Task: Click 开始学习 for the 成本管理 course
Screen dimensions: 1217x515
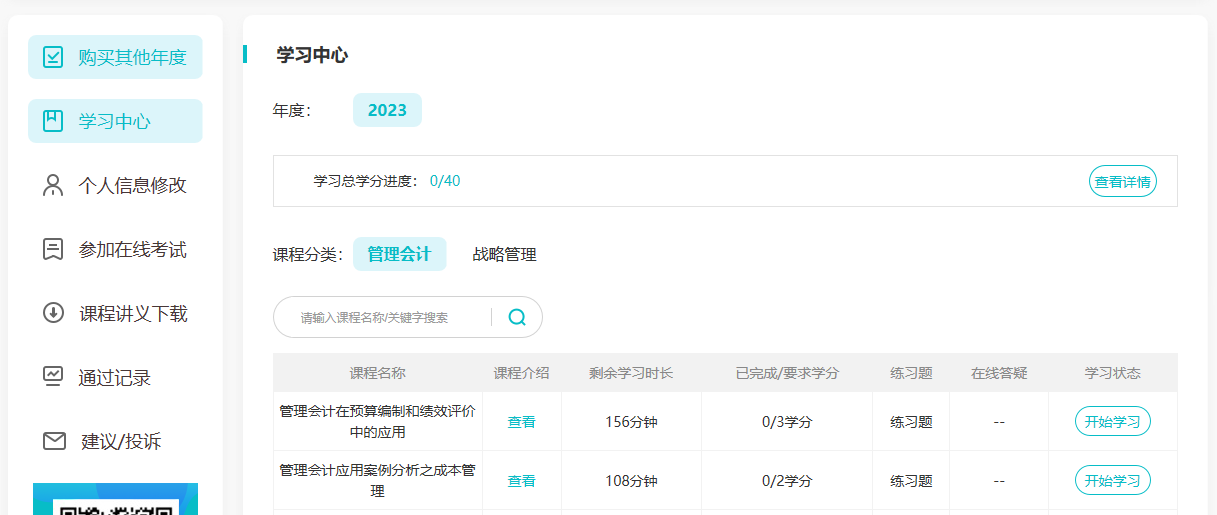Action: [x=1112, y=480]
